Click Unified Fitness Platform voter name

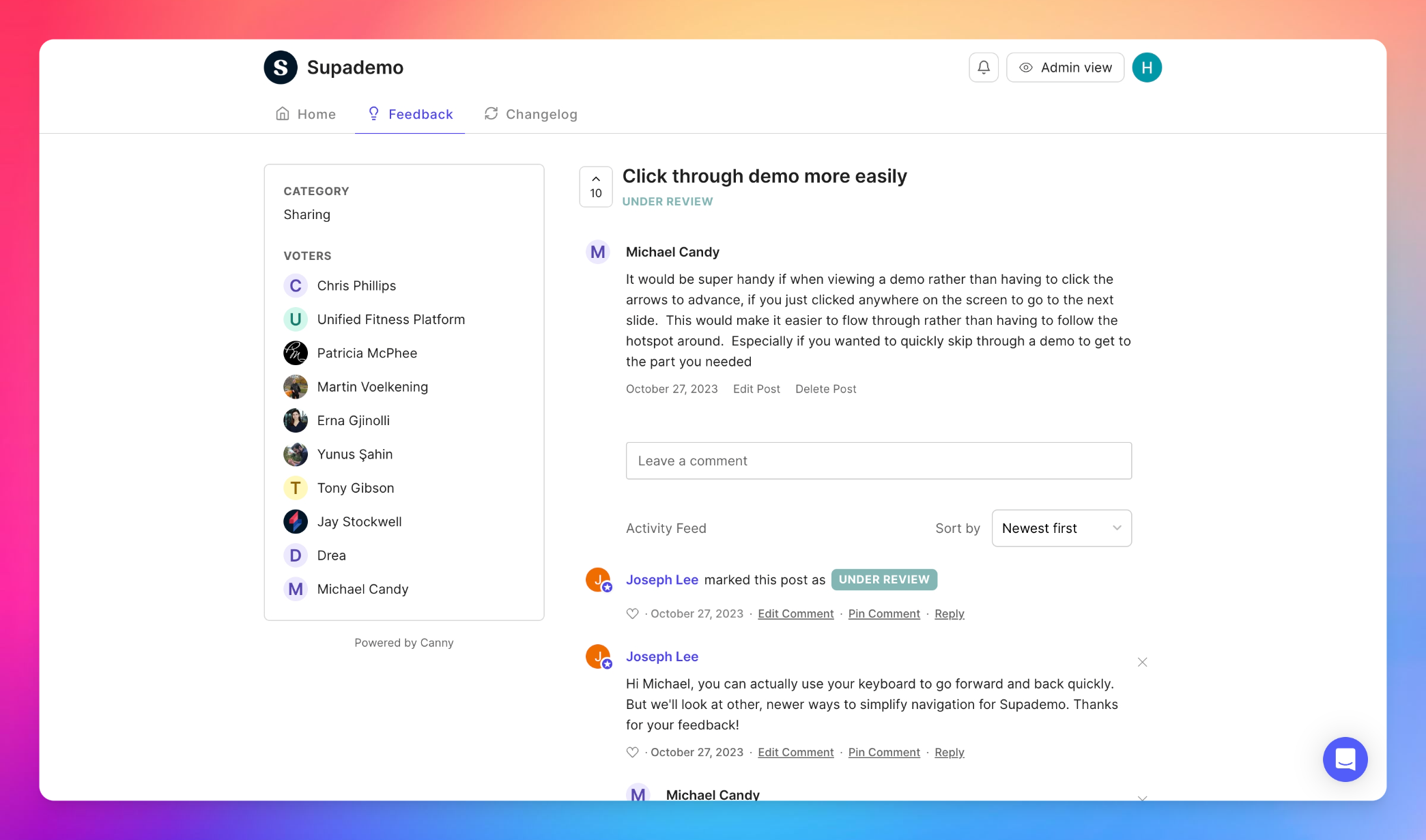[391, 319]
